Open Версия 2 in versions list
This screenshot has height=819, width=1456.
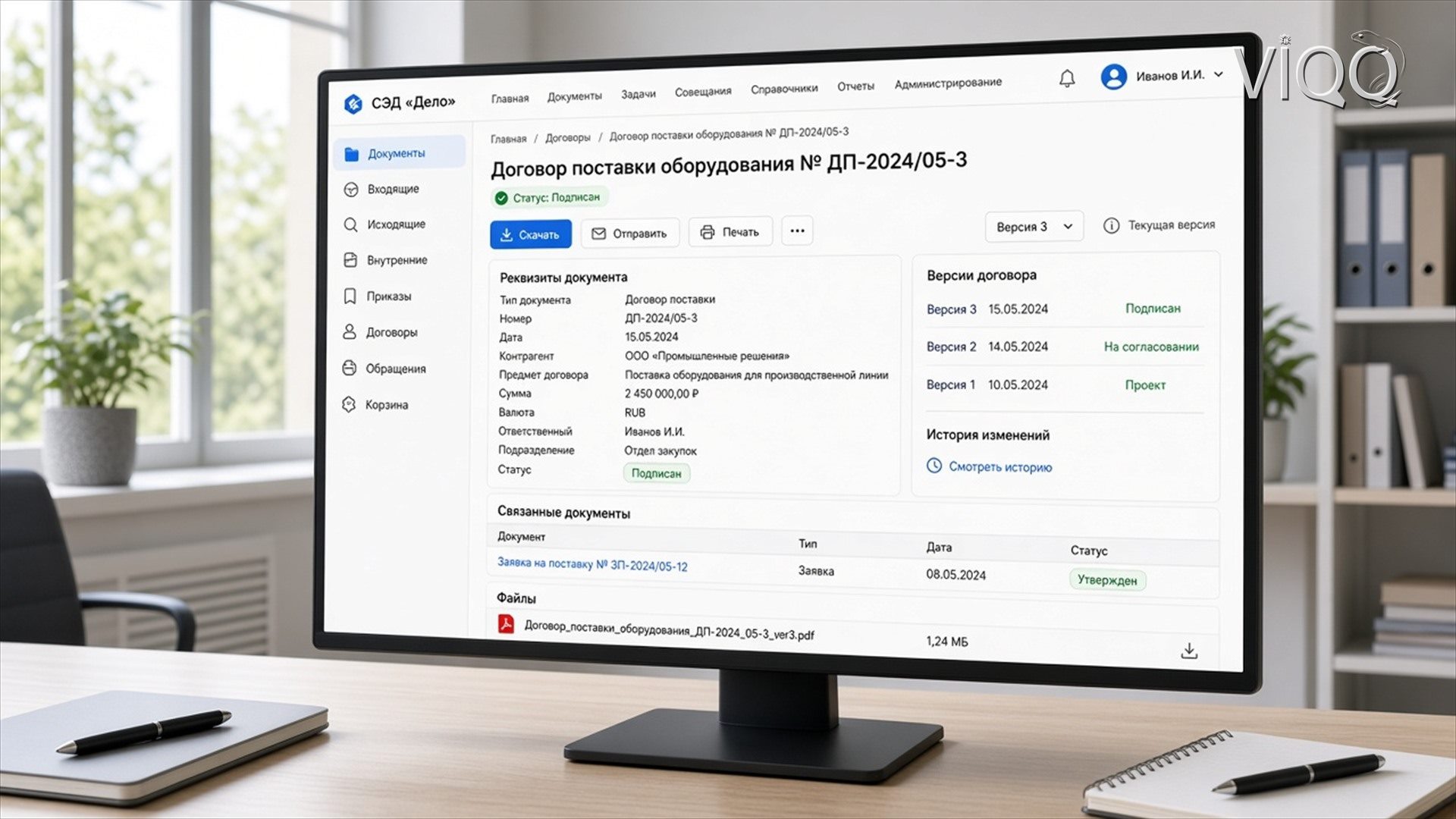(951, 347)
